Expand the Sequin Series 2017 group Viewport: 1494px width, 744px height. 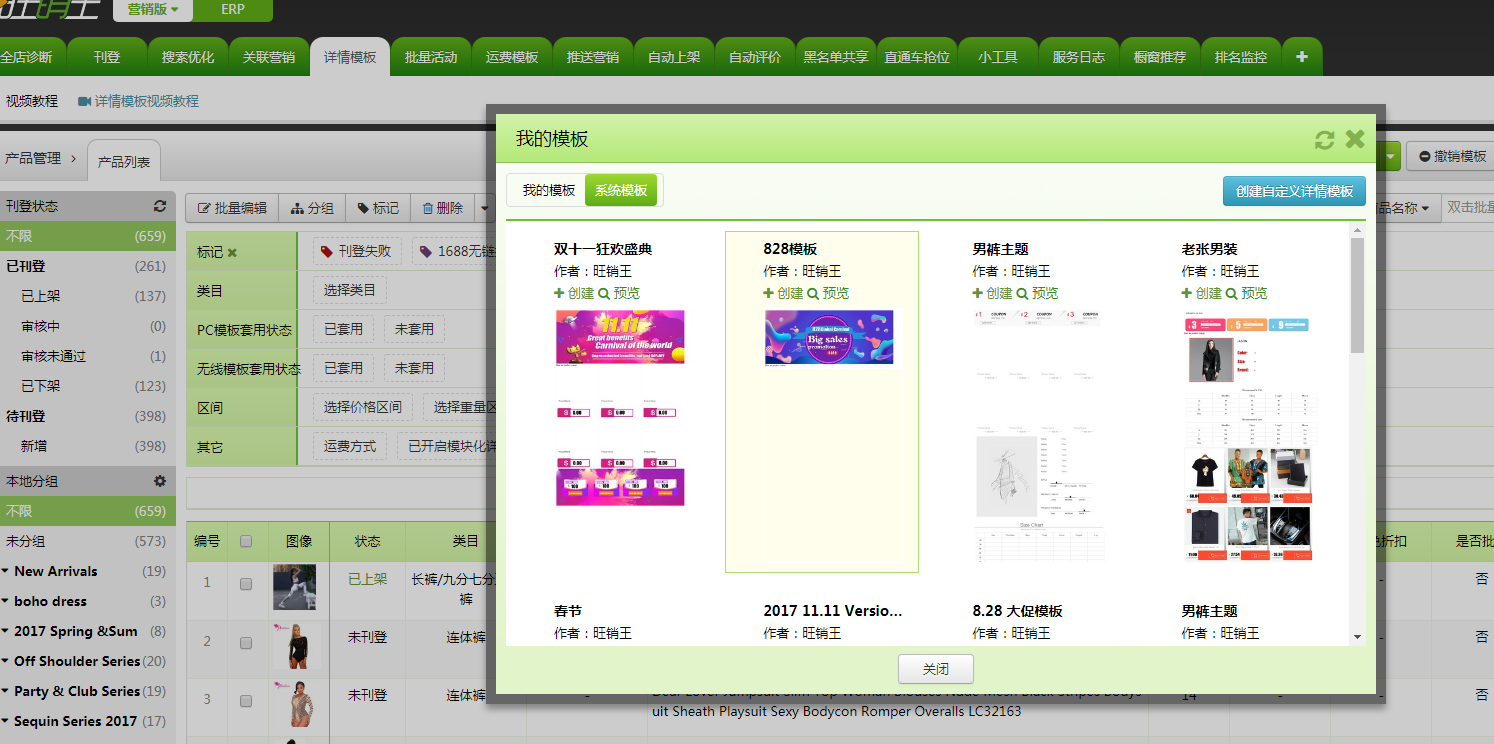tap(5, 722)
